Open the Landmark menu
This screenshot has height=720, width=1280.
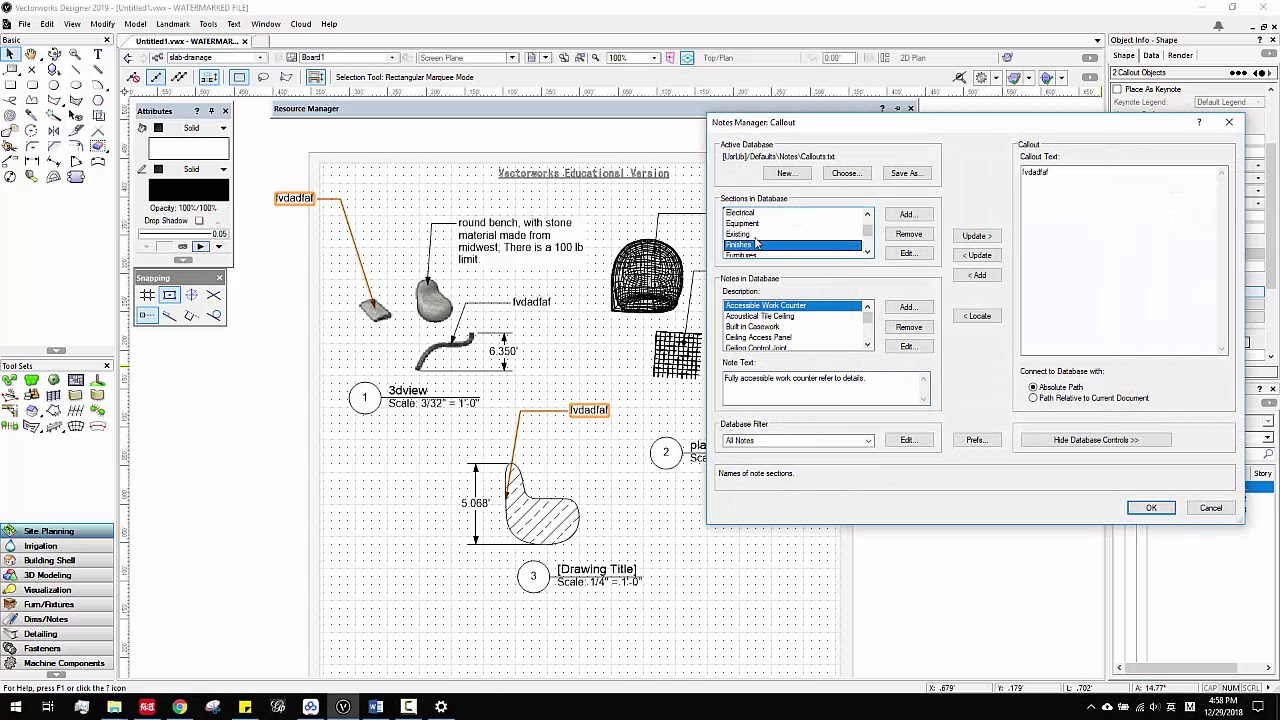[x=173, y=24]
